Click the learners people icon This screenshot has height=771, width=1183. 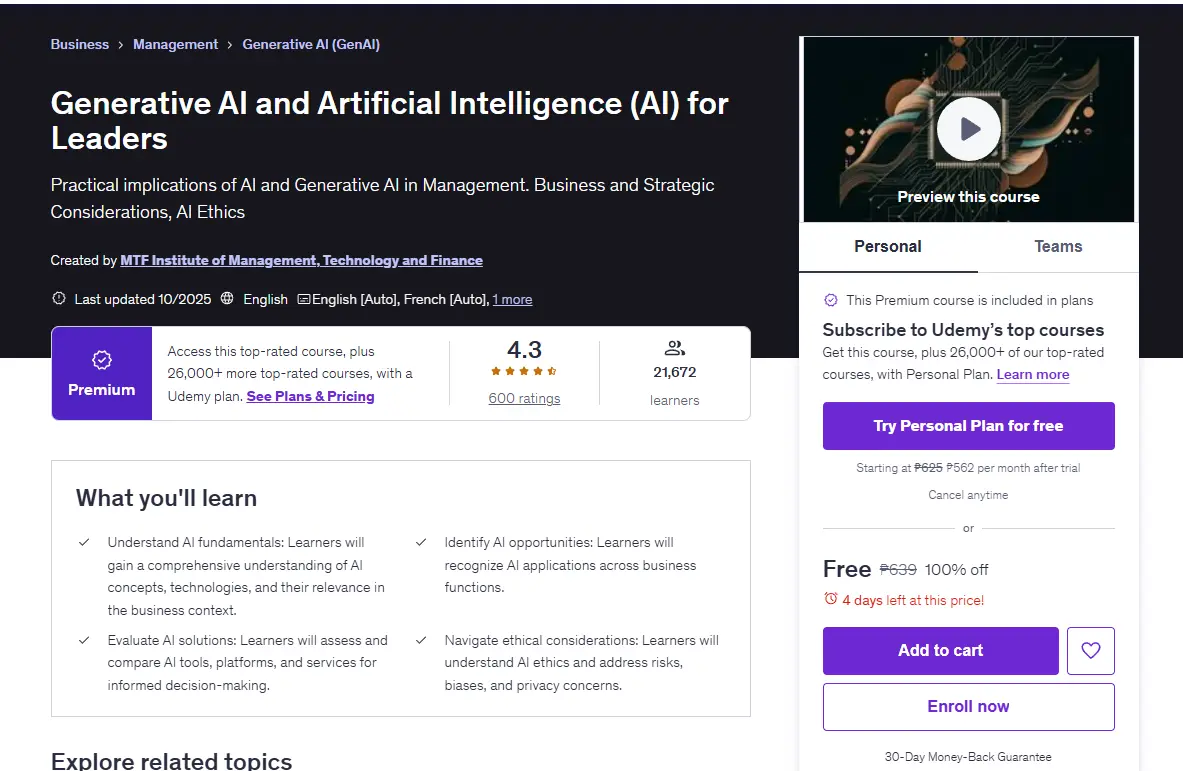674,348
